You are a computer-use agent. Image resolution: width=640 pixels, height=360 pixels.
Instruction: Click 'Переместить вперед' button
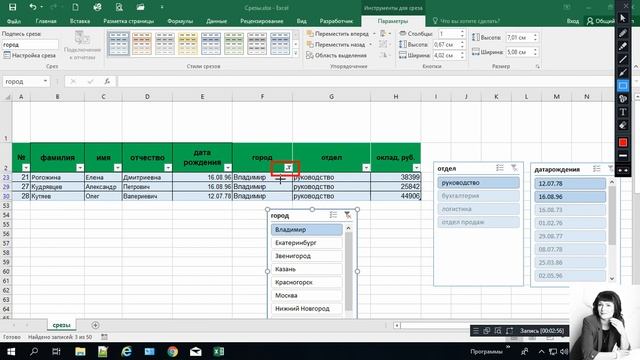[338, 34]
